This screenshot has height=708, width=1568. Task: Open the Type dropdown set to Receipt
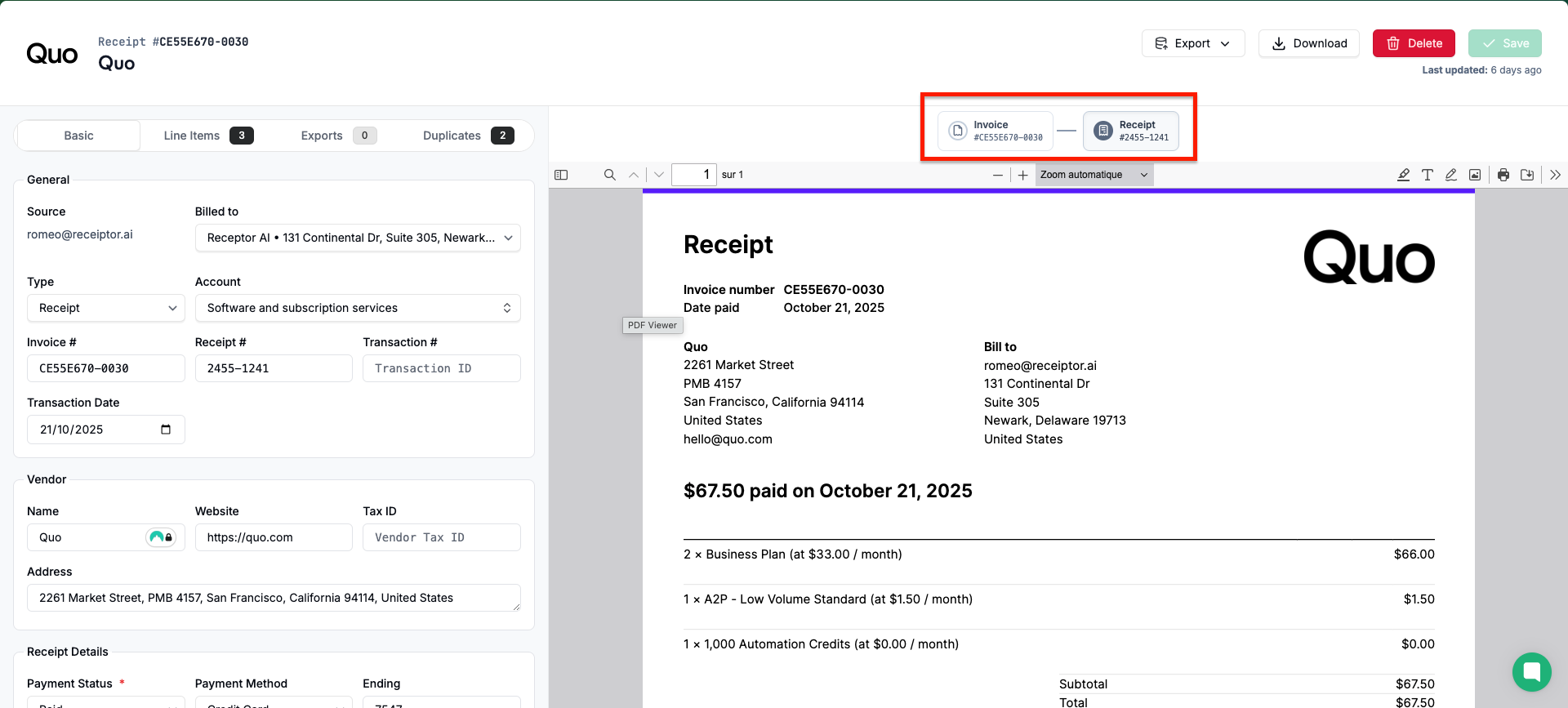pyautogui.click(x=106, y=308)
